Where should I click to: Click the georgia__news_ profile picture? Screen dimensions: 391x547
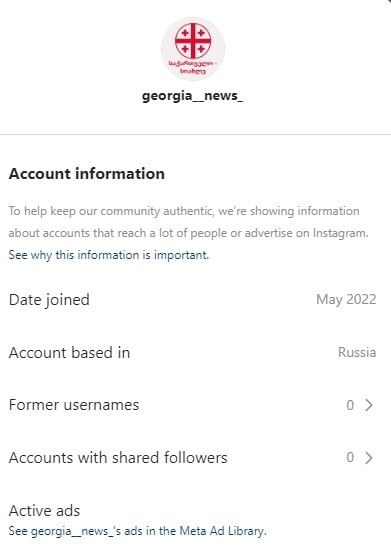(x=193, y=49)
